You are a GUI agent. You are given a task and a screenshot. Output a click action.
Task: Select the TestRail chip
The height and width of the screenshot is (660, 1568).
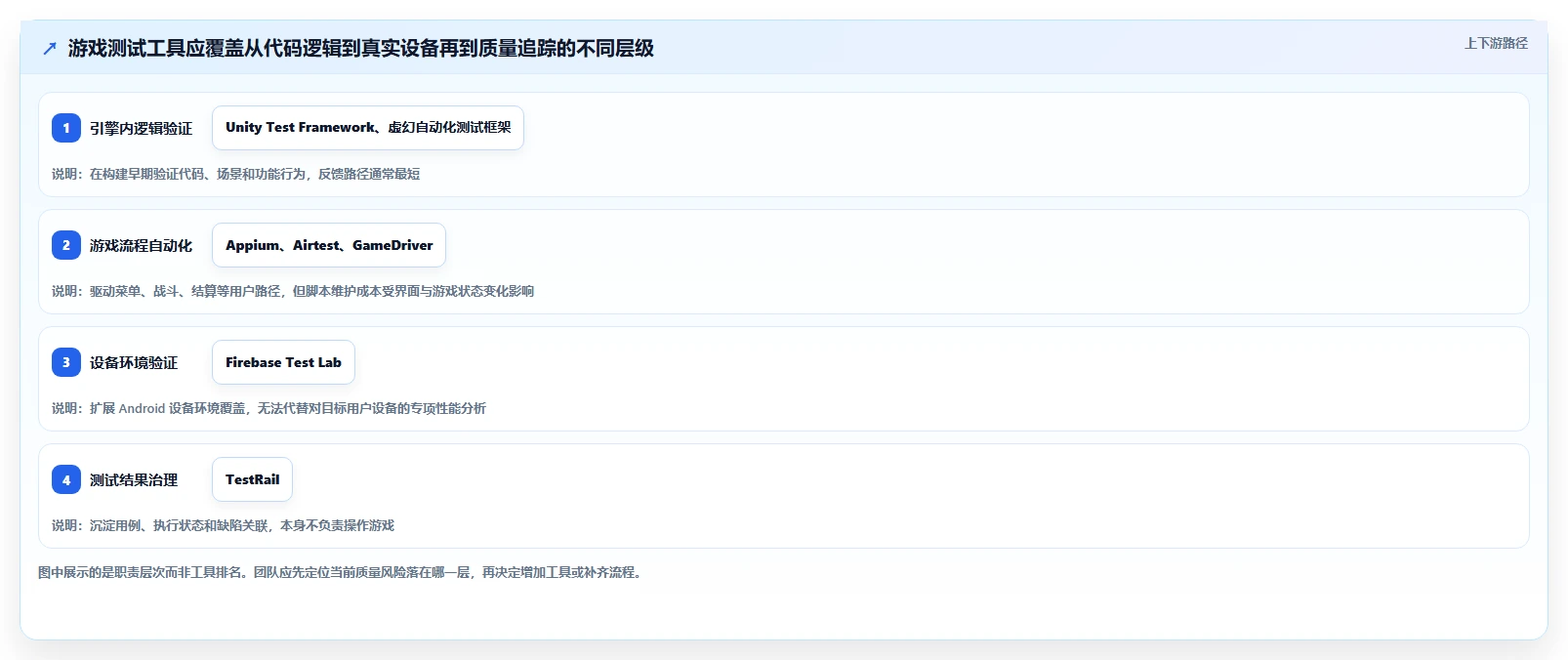(x=252, y=479)
